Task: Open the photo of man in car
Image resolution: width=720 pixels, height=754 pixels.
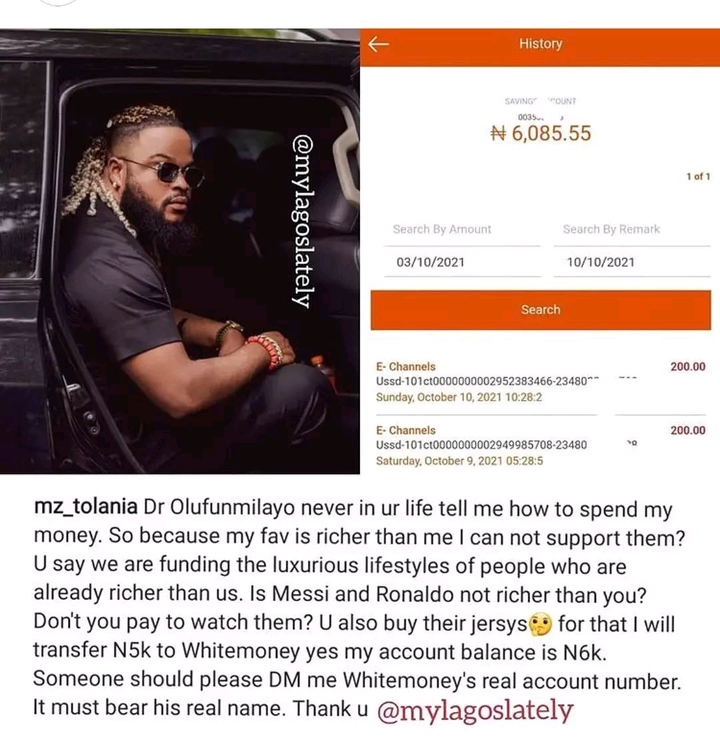Action: [180, 251]
